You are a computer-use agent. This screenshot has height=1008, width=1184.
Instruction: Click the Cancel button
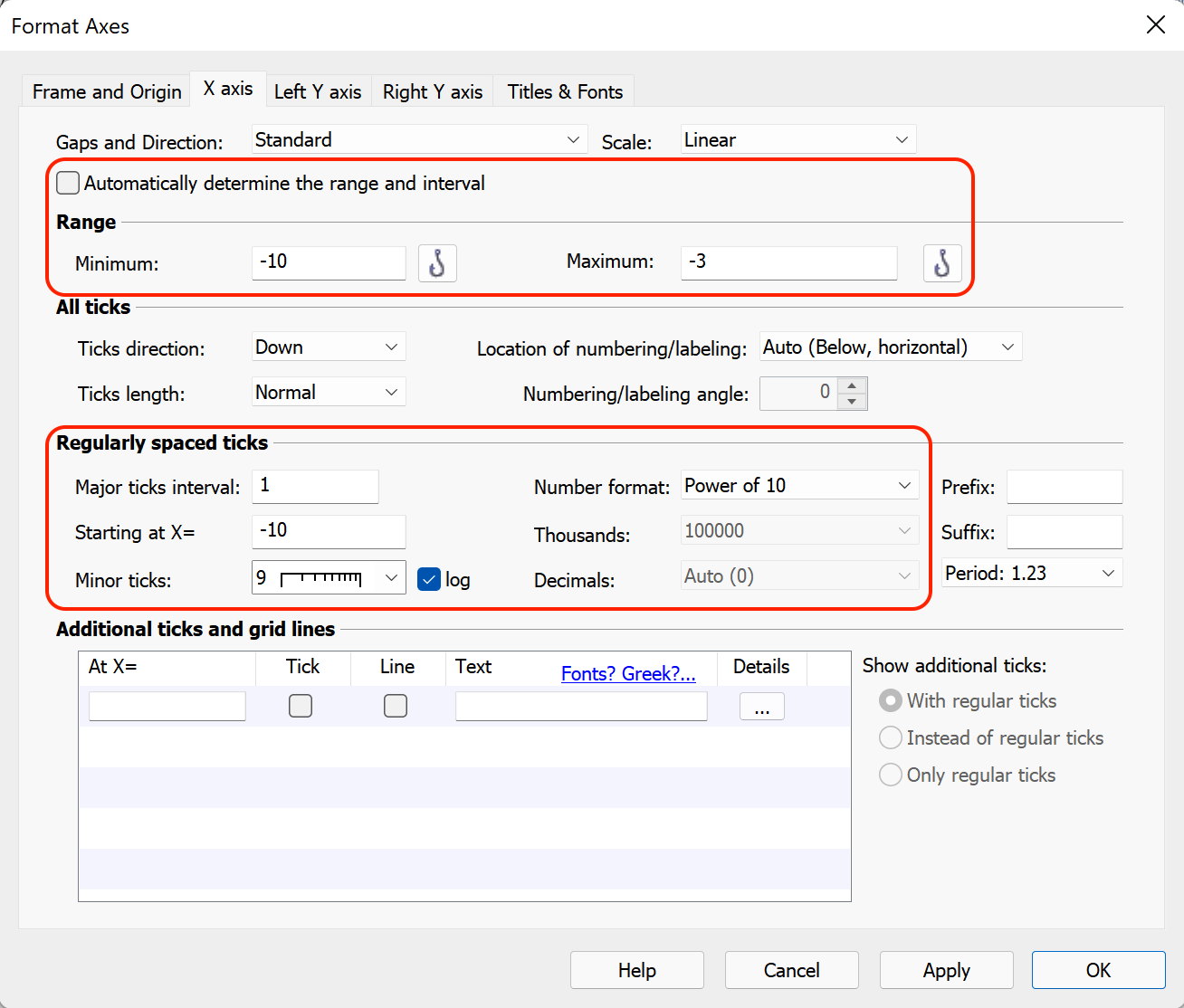pos(792,970)
